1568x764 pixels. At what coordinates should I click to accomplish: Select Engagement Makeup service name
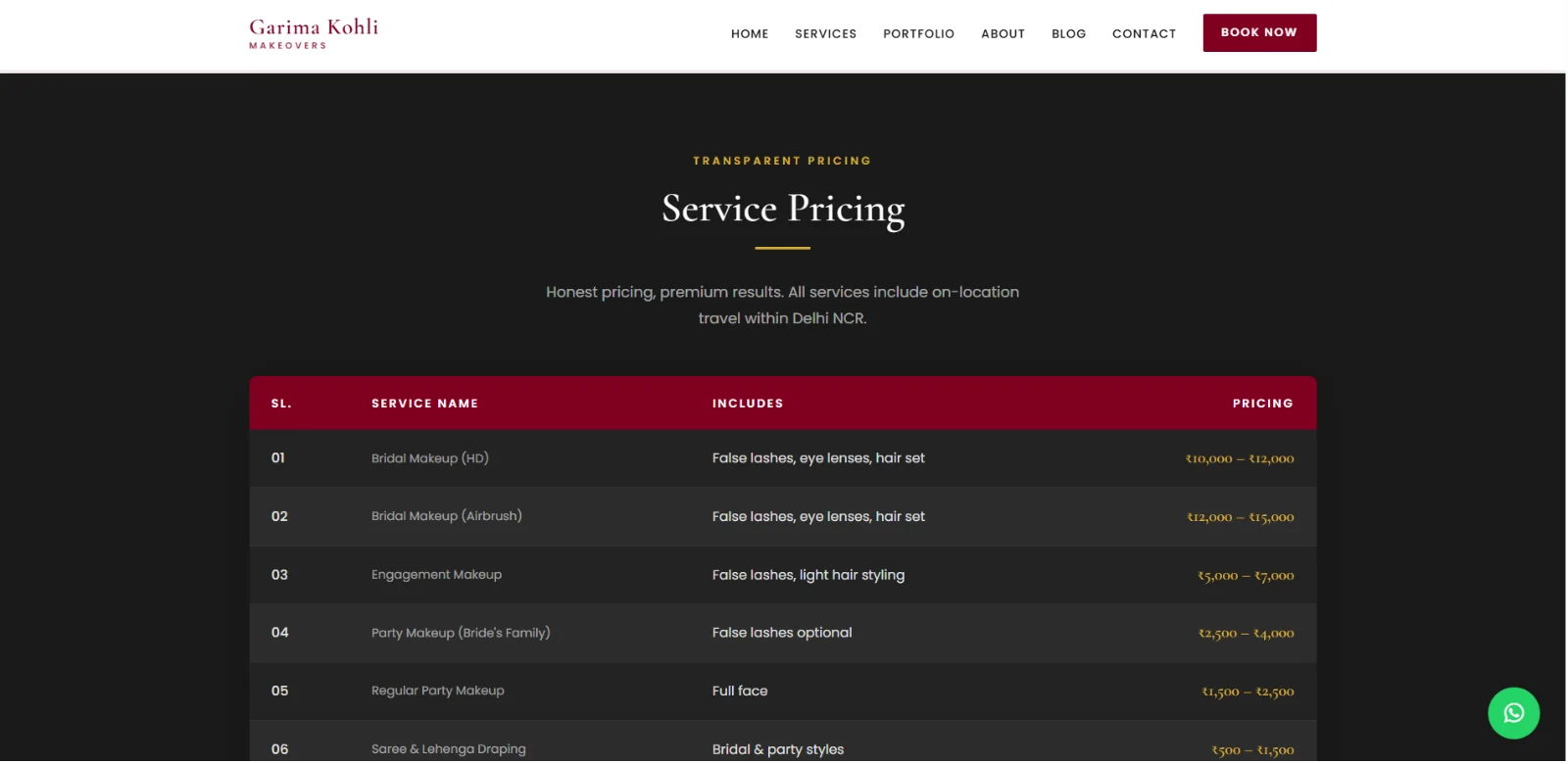[436, 575]
